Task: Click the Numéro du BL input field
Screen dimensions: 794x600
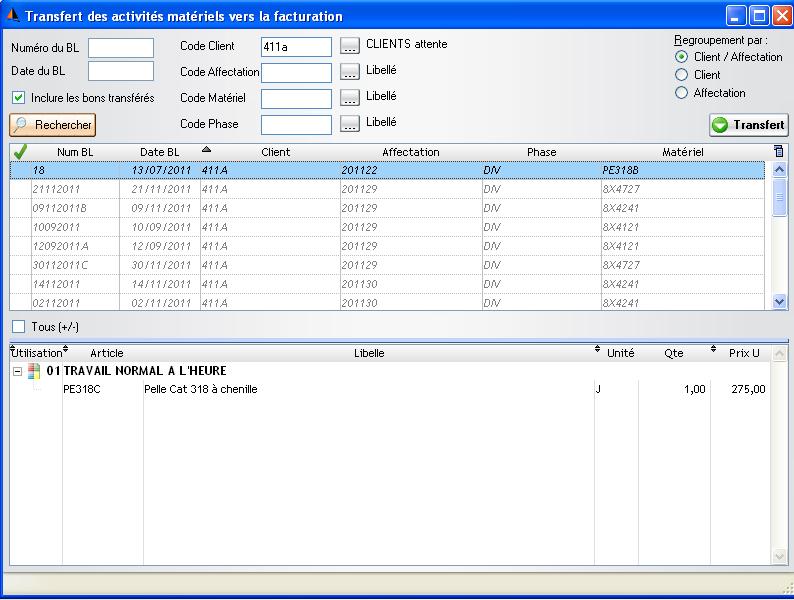Action: (121, 48)
